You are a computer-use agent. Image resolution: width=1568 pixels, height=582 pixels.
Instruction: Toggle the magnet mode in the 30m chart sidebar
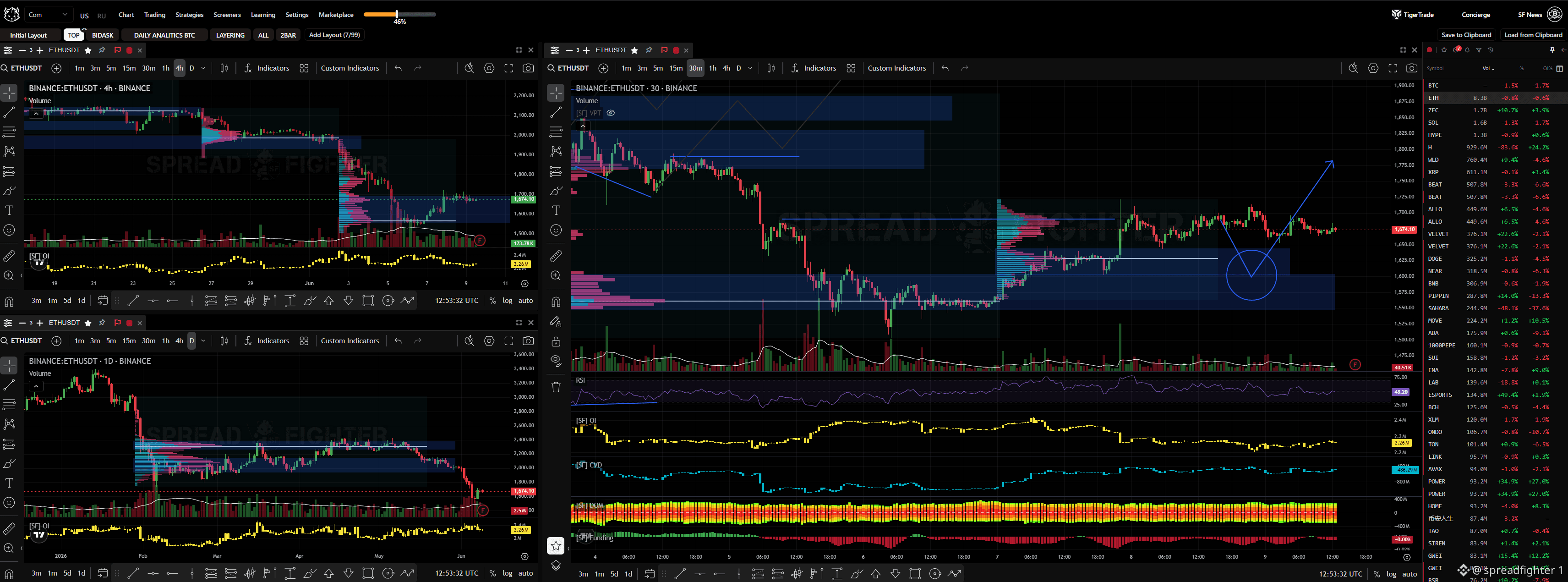pyautogui.click(x=556, y=302)
